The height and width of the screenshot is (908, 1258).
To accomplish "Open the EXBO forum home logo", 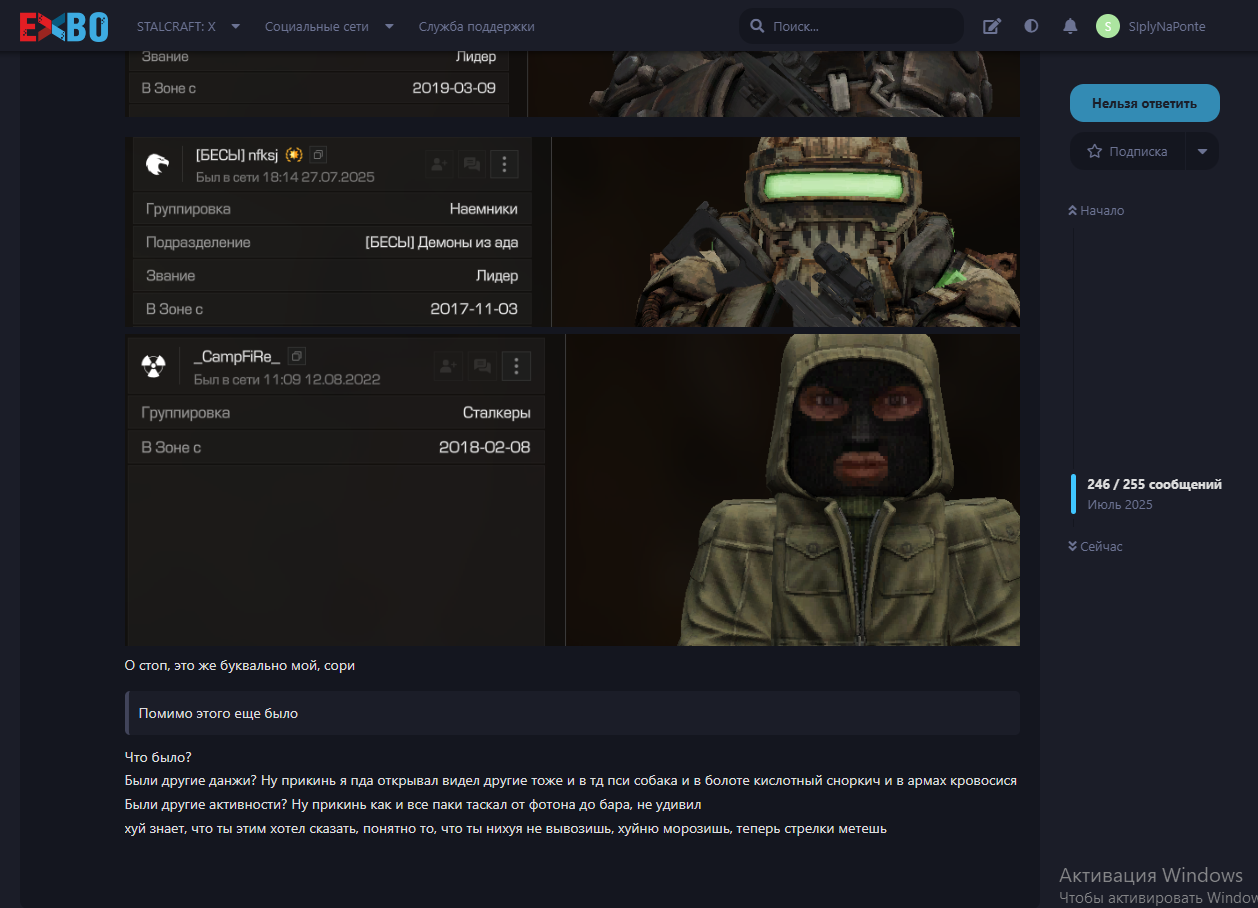I will tap(64, 26).
